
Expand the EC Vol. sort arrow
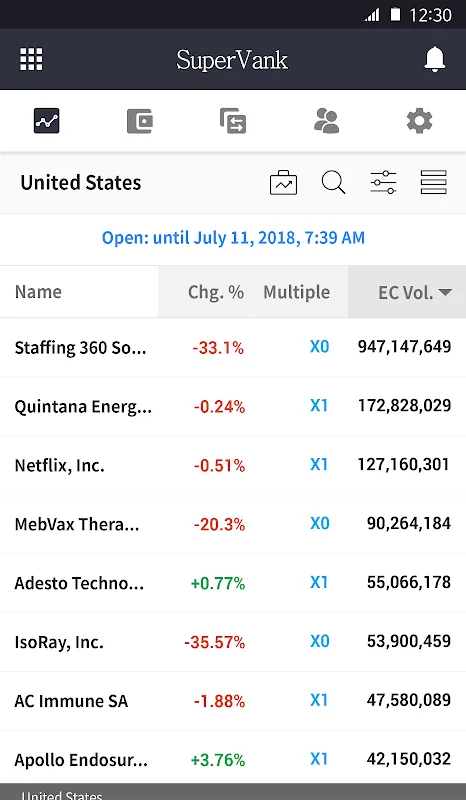click(445, 292)
